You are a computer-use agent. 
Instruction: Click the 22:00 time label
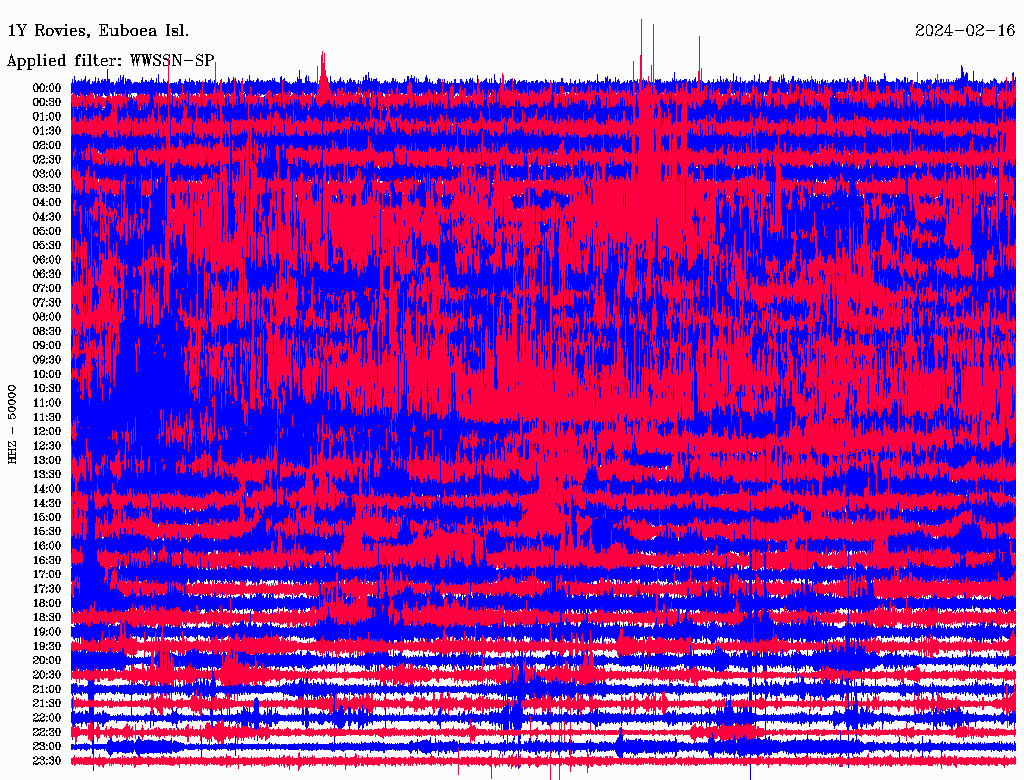48,718
